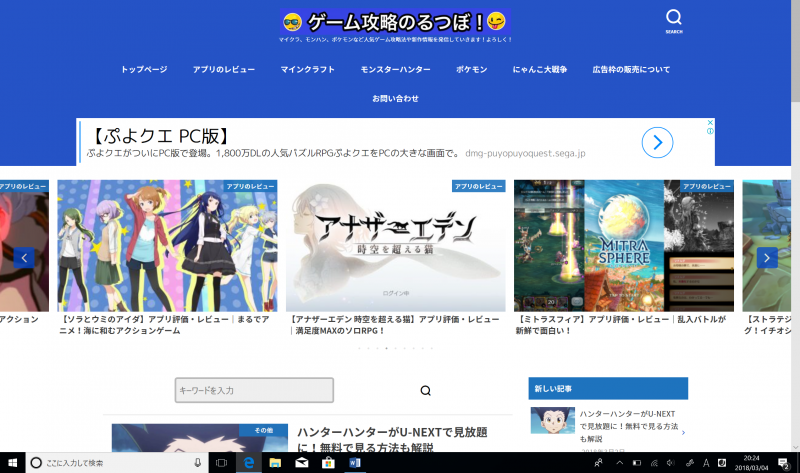The image size is (800, 473).
Task: Open the マインクラフト menu item
Action: tap(308, 69)
